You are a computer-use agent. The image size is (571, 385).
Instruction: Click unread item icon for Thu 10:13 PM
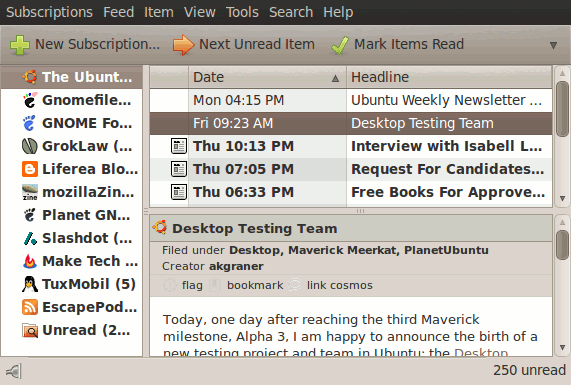(x=179, y=146)
